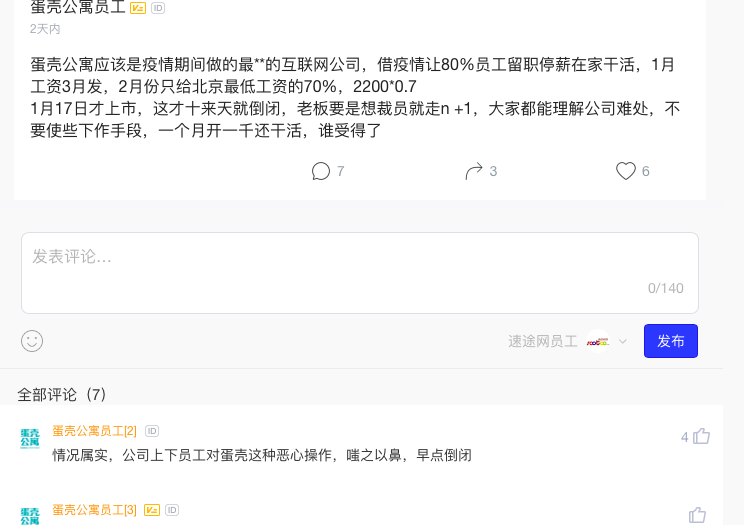Click the 蛋壳公寓 avatar of the first commenter
Screen dimensions: 744x525
[30, 439]
